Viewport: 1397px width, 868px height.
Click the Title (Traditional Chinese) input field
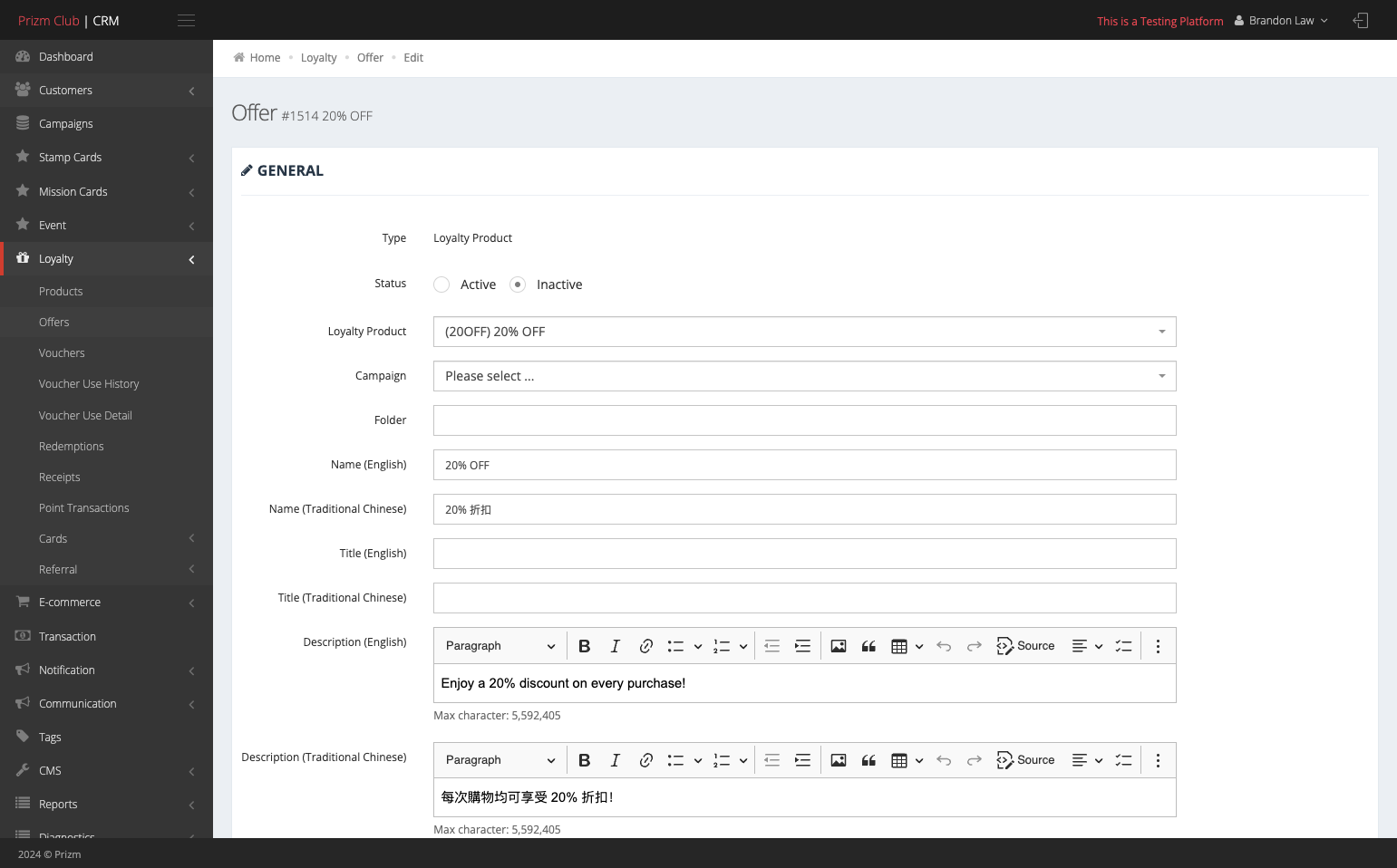pos(805,598)
